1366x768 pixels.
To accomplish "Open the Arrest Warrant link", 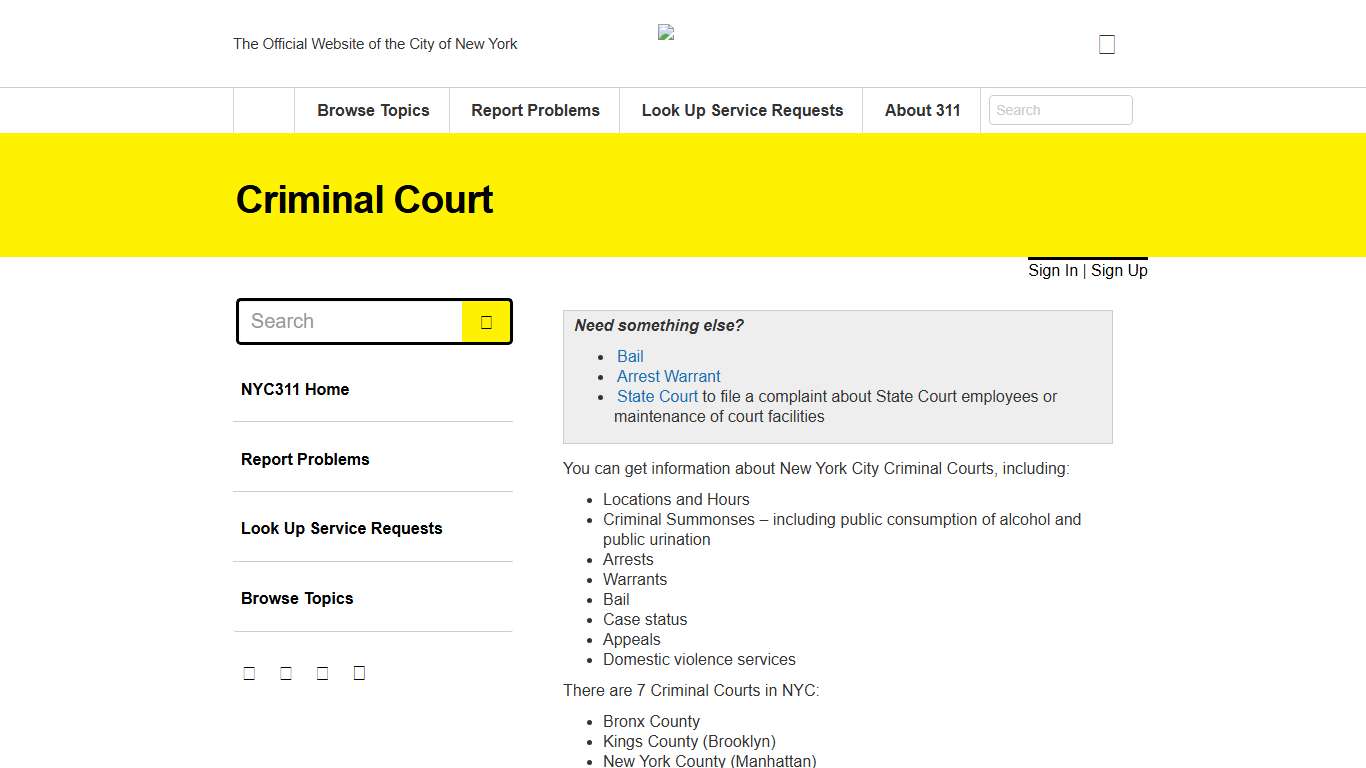I will point(668,376).
